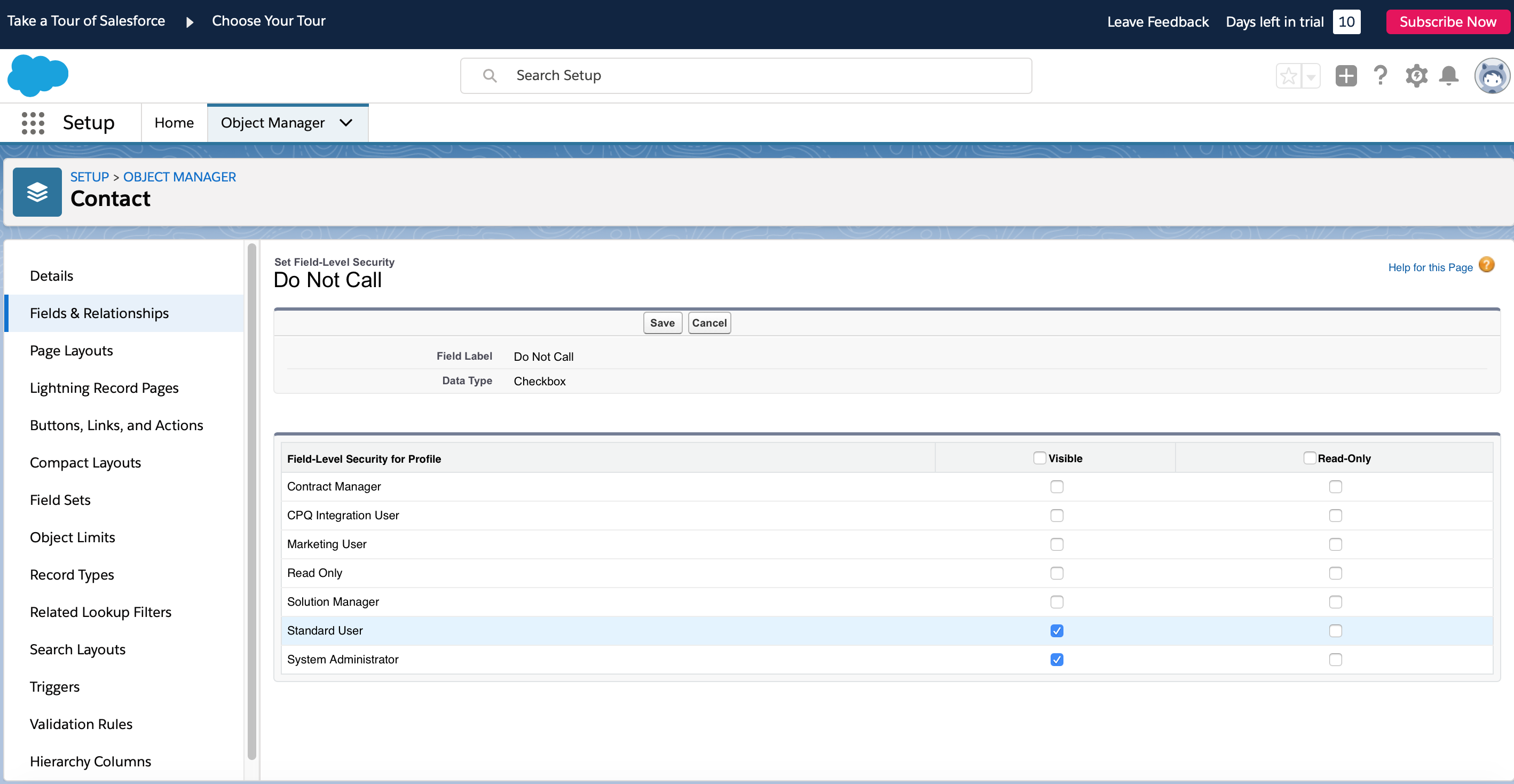Click the search magnifier icon
The width and height of the screenshot is (1514, 784).
click(x=490, y=76)
